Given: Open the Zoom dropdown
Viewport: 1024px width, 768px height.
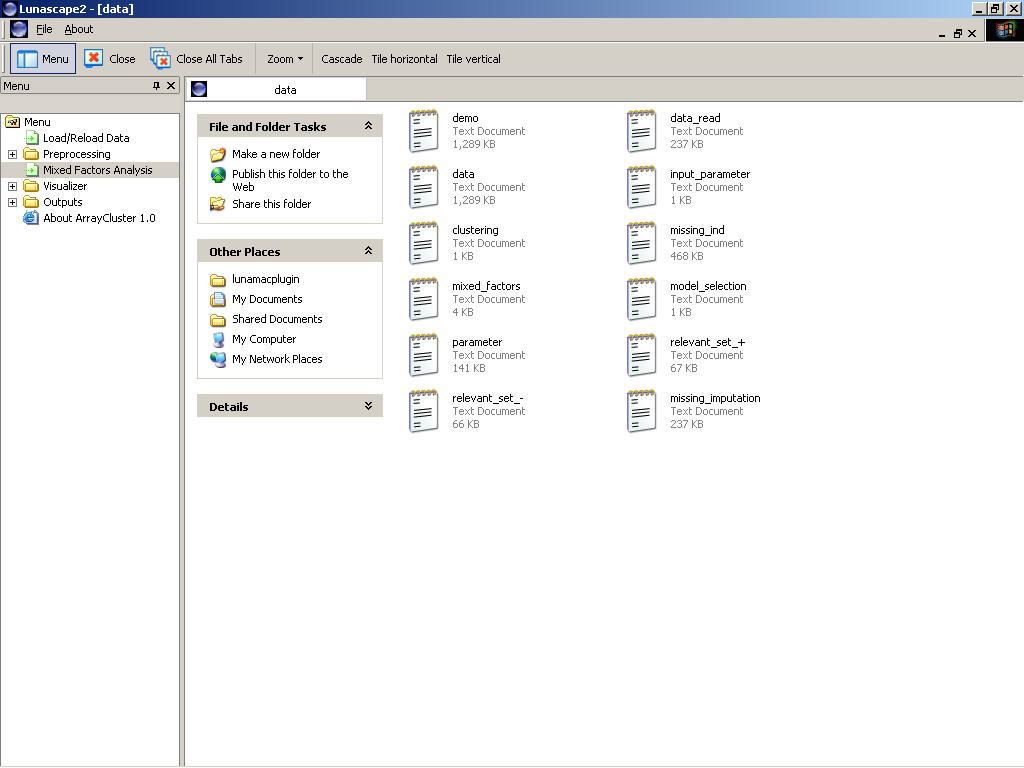Looking at the screenshot, I should pos(285,59).
